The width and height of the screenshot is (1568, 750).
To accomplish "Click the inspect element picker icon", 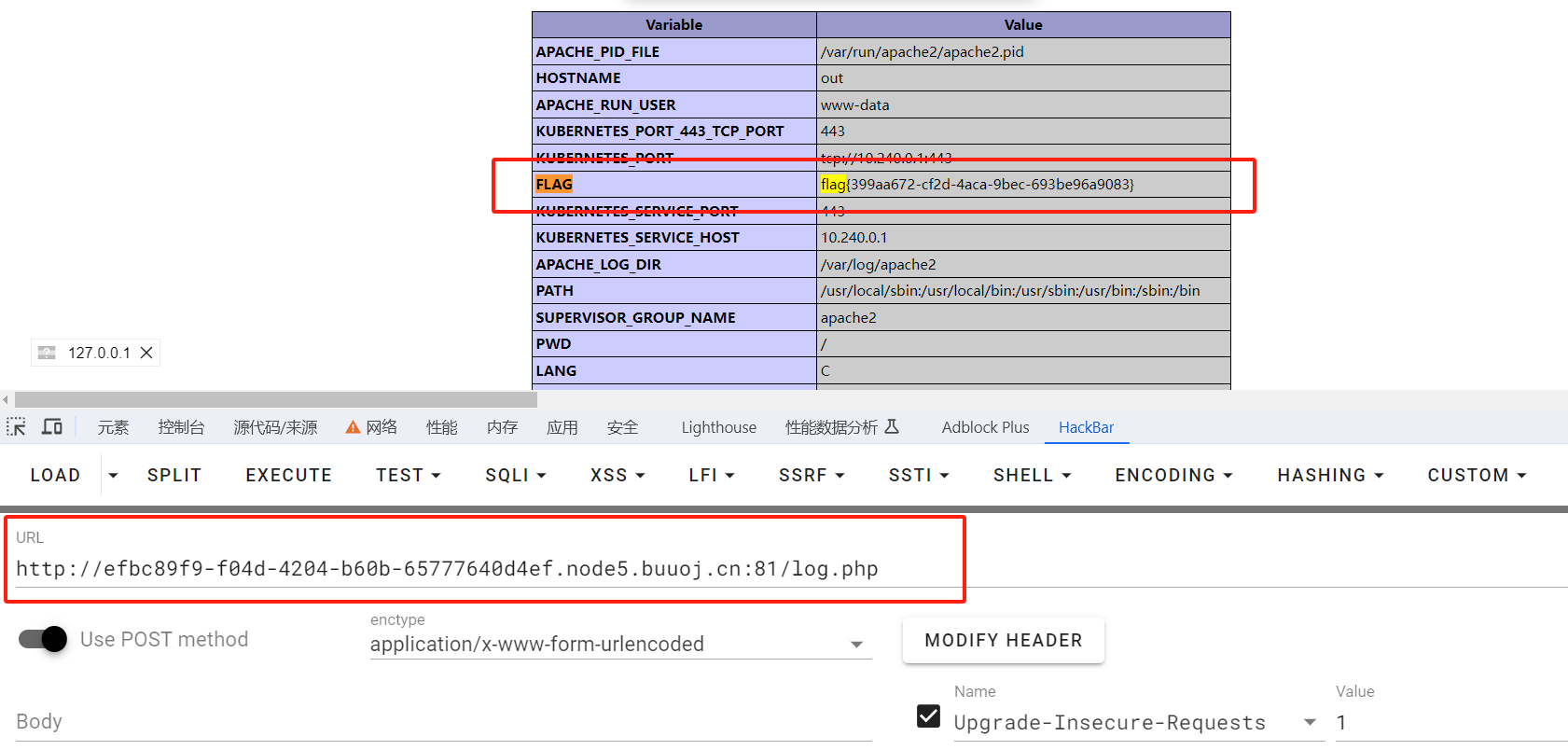I will click(x=16, y=427).
